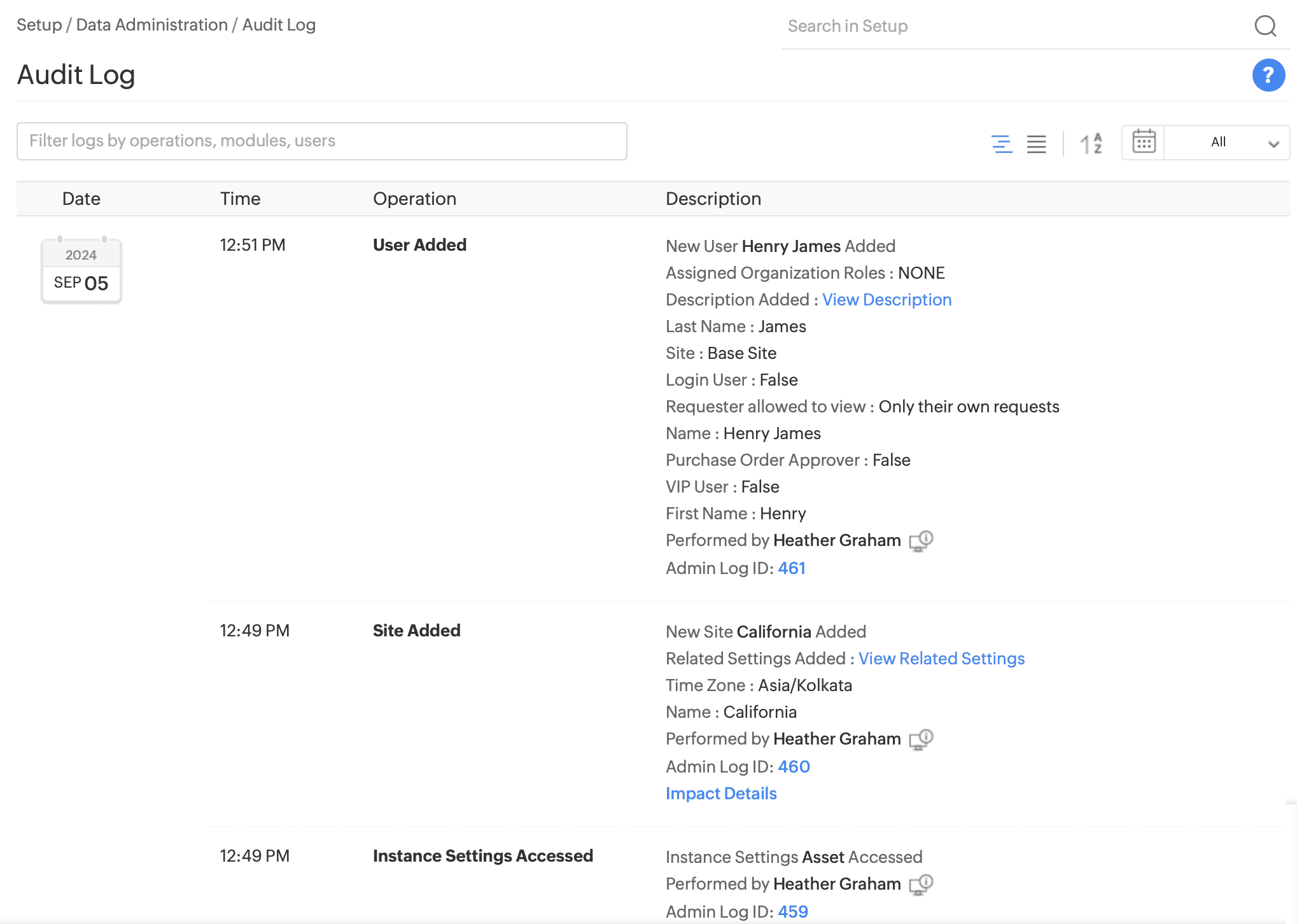Open the blue help question mark icon

click(x=1268, y=75)
